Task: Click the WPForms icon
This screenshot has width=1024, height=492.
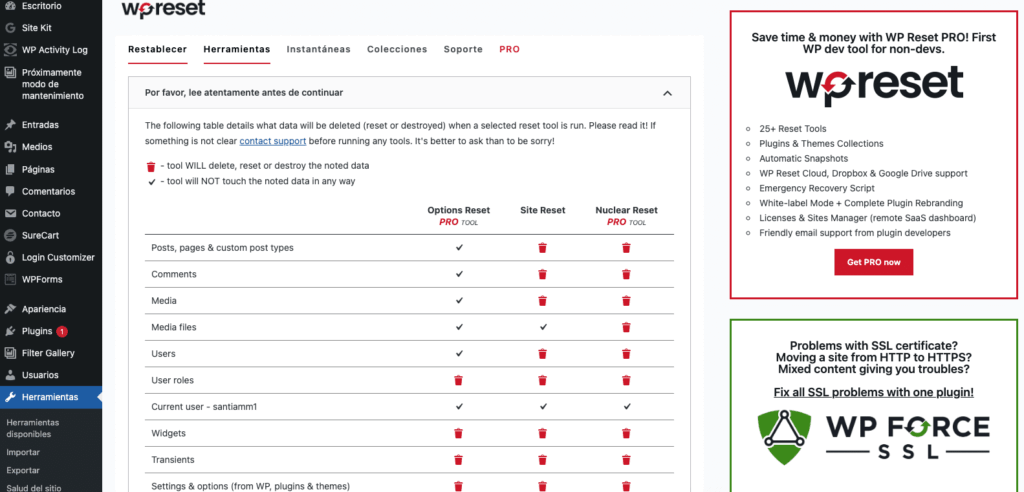Action: [10, 280]
